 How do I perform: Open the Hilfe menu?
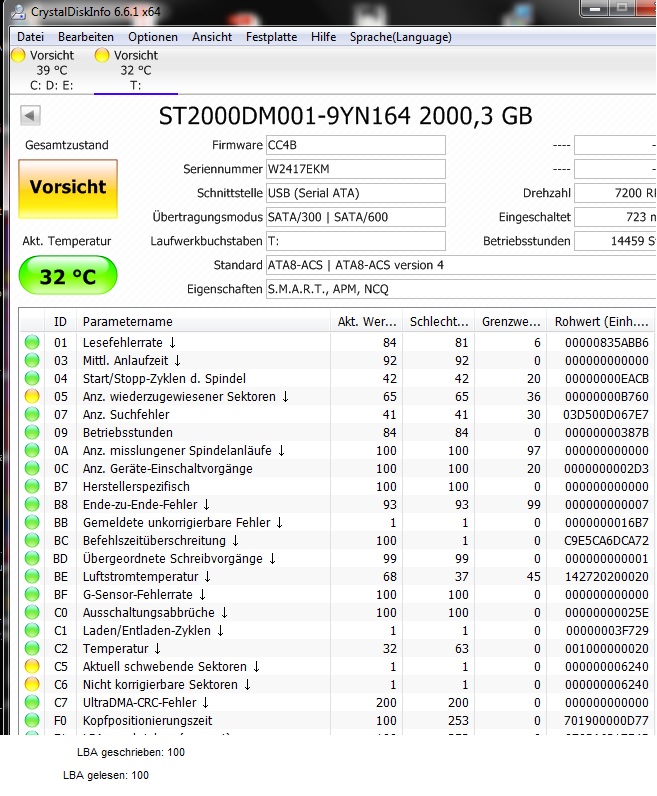coord(323,37)
